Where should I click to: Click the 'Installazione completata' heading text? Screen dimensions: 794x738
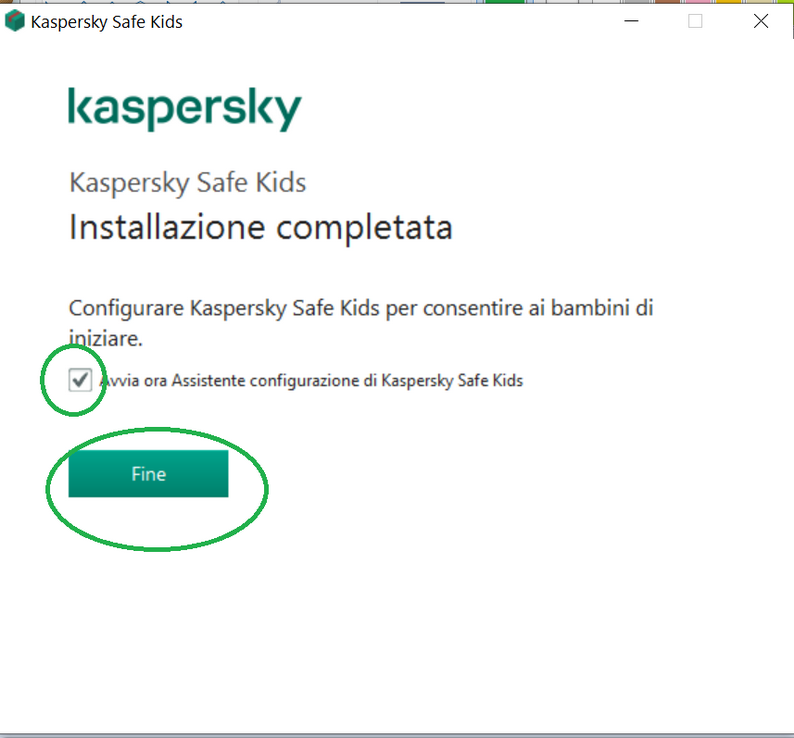point(260,228)
